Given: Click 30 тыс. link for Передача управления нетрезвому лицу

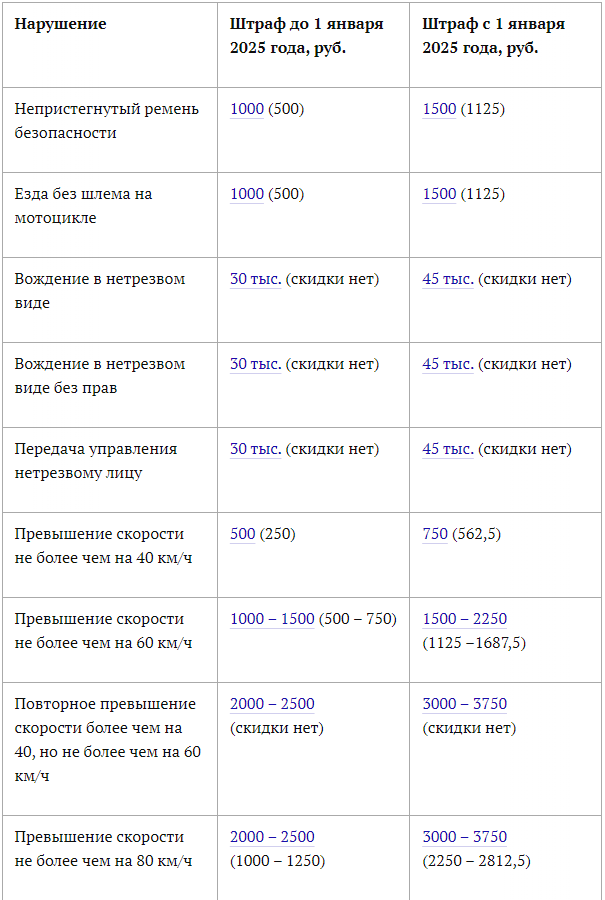Looking at the screenshot, I should [x=255, y=448].
